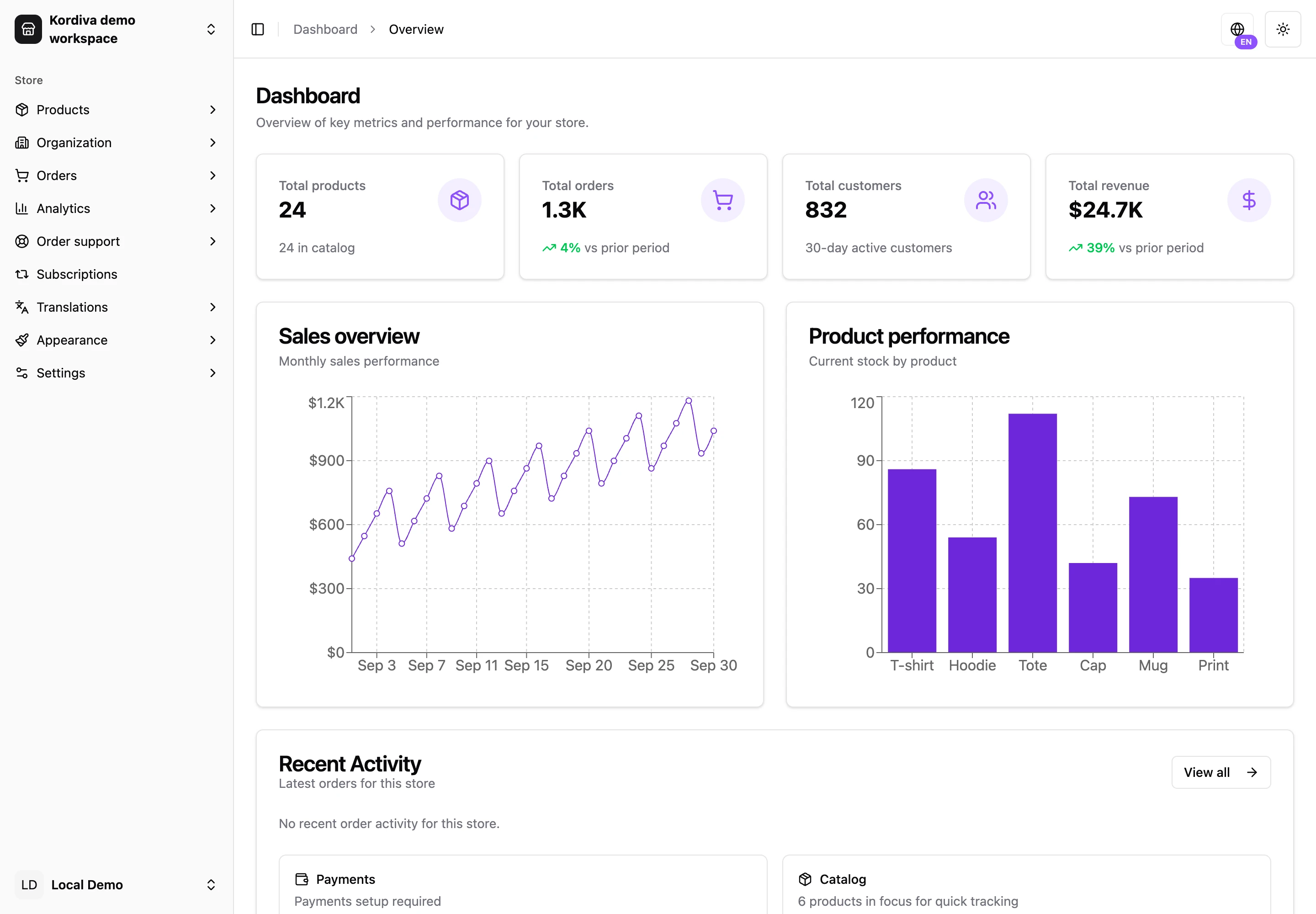Click the Kordiva store logo icon
Viewport: 1316px width, 914px height.
point(28,29)
